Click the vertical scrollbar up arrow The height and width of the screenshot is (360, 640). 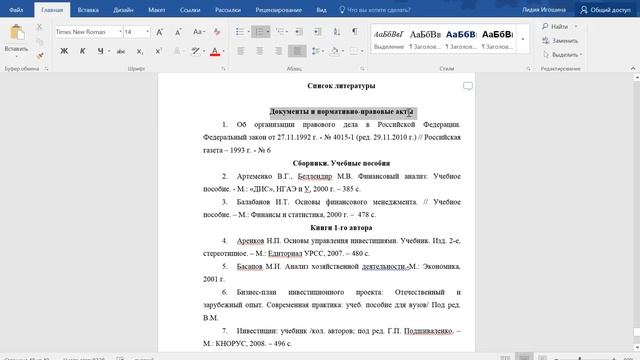pyautogui.click(x=636, y=78)
